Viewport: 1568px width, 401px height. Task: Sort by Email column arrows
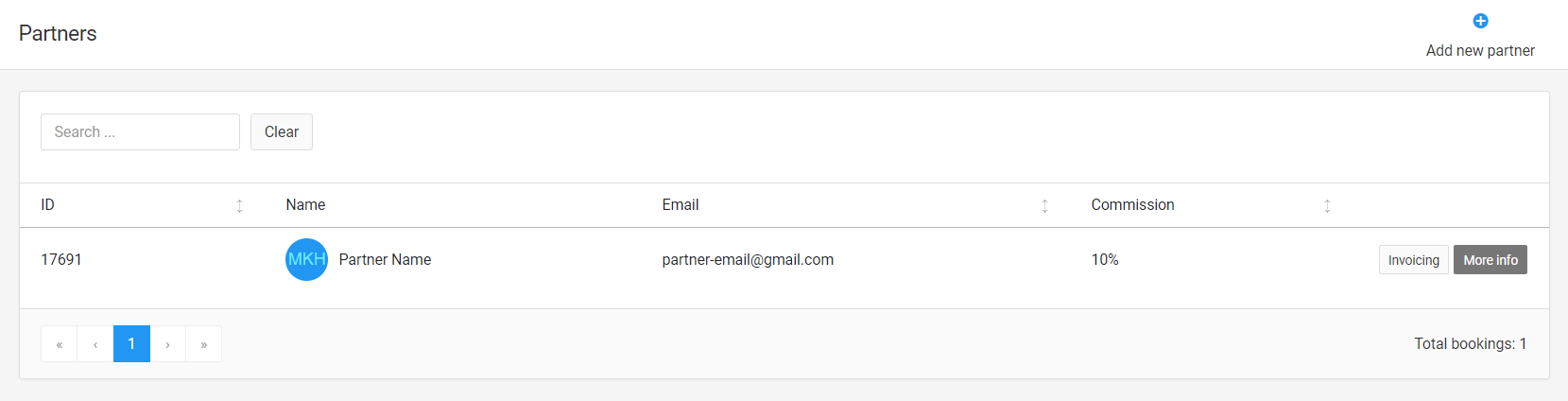[x=1044, y=205]
